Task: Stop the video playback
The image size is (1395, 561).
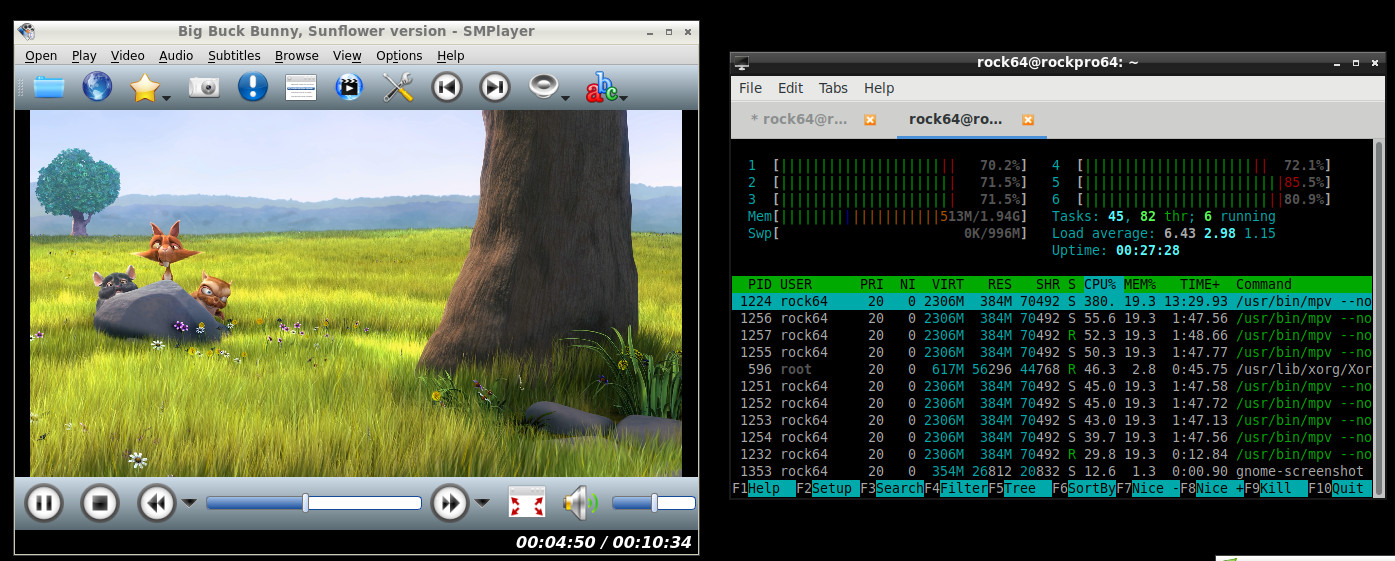Action: 99,502
